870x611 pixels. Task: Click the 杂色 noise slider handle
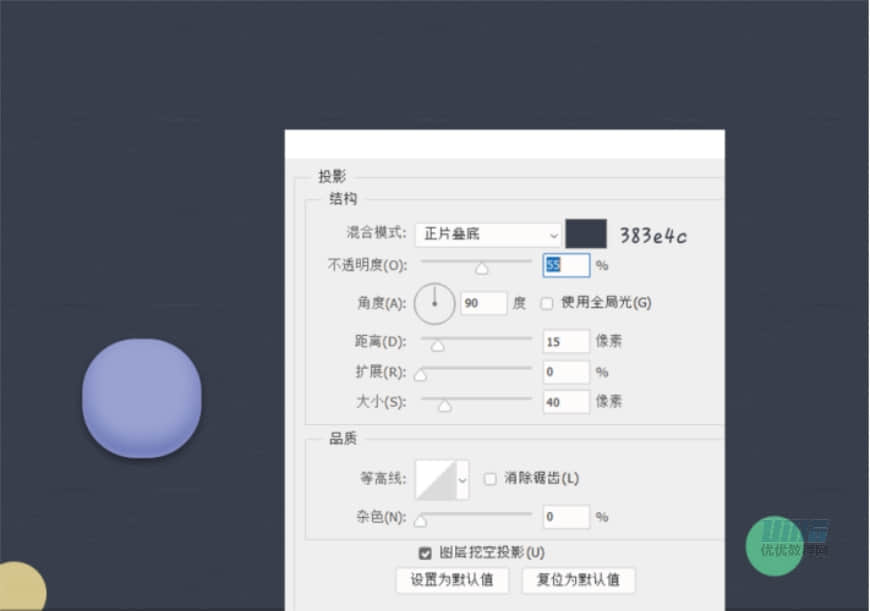click(x=421, y=521)
